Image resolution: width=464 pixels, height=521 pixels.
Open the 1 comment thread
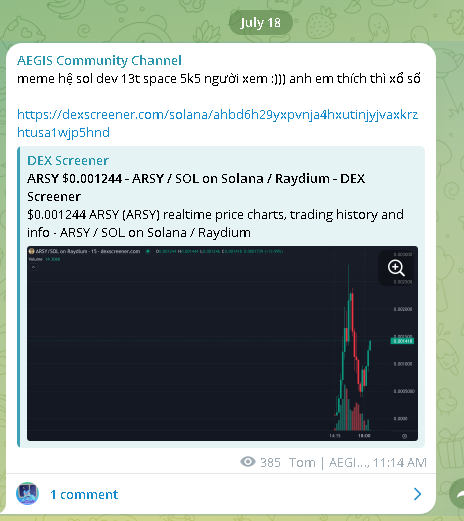[221, 494]
